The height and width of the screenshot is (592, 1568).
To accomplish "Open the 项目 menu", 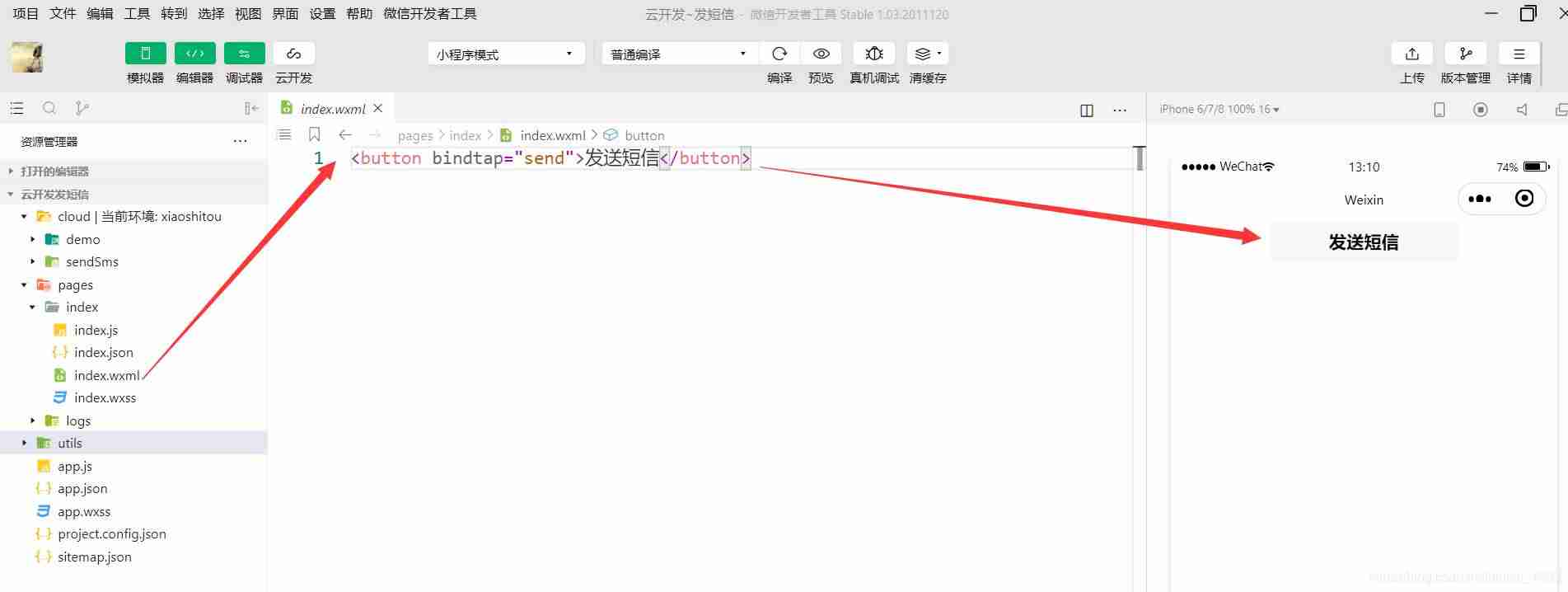I will point(26,14).
